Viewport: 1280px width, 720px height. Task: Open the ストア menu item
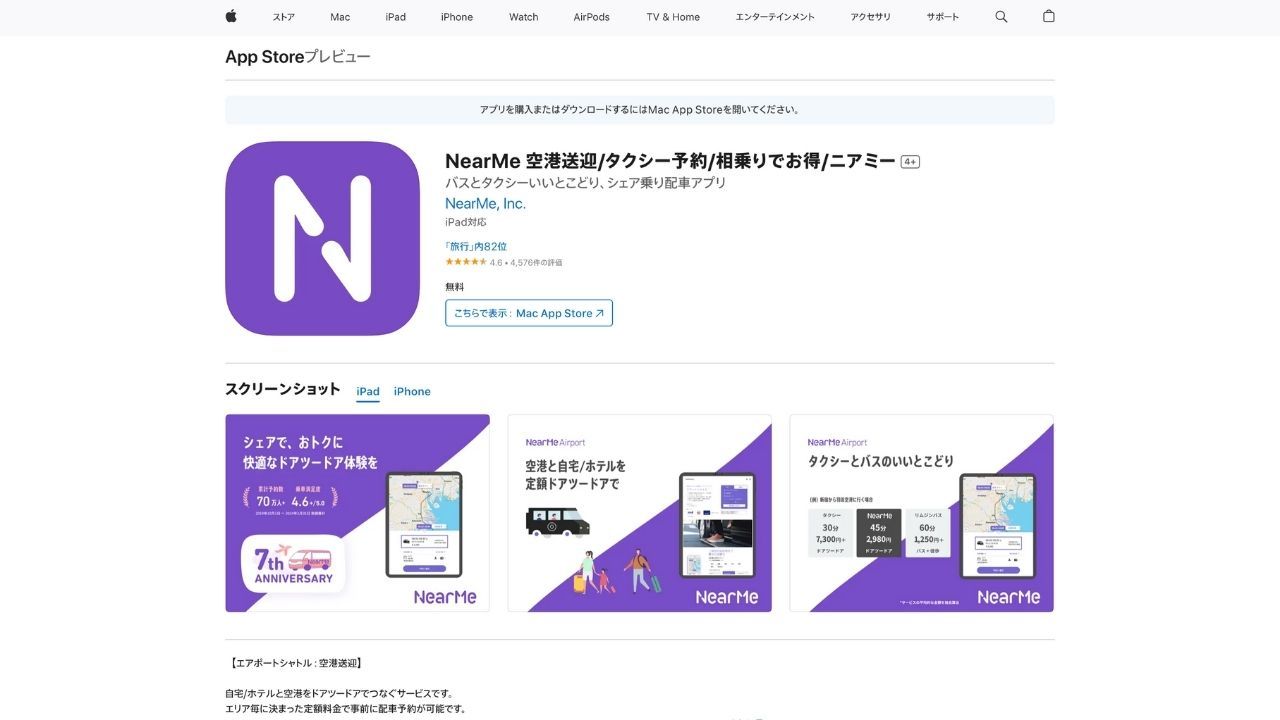(283, 17)
